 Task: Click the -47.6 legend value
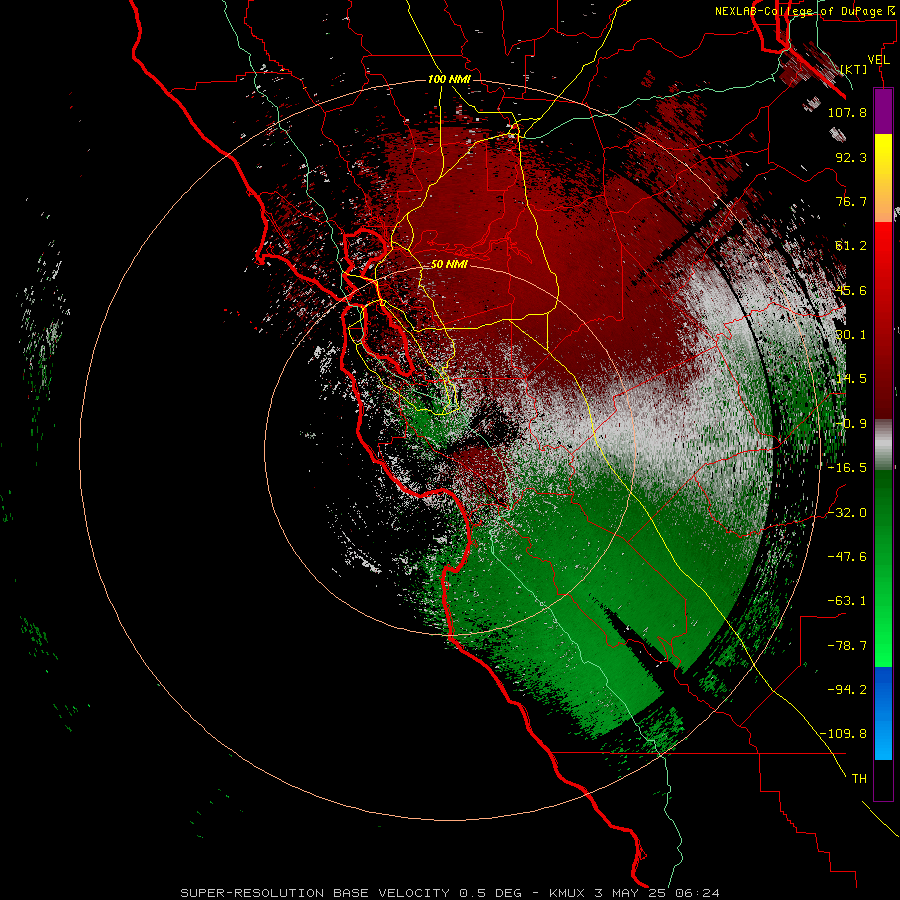(x=847, y=557)
